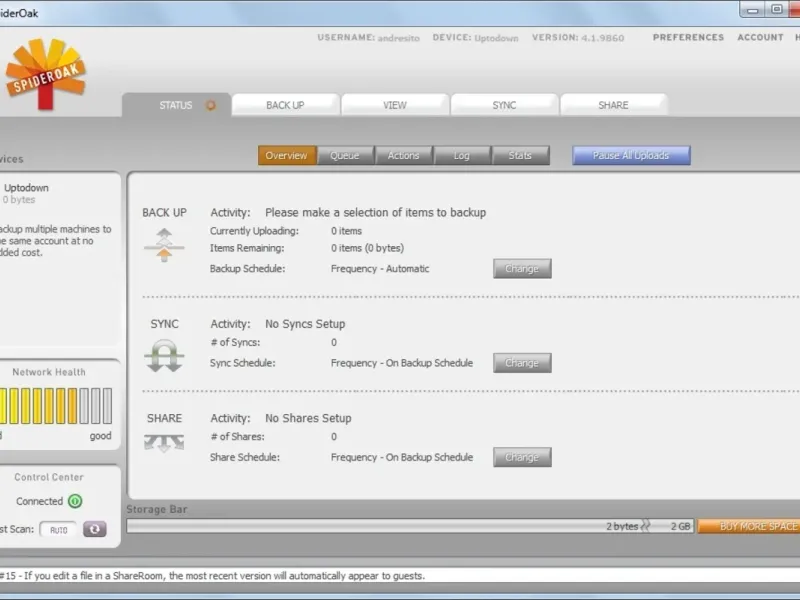This screenshot has width=800, height=600.
Task: Select the Overview sub-tab
Action: (287, 156)
